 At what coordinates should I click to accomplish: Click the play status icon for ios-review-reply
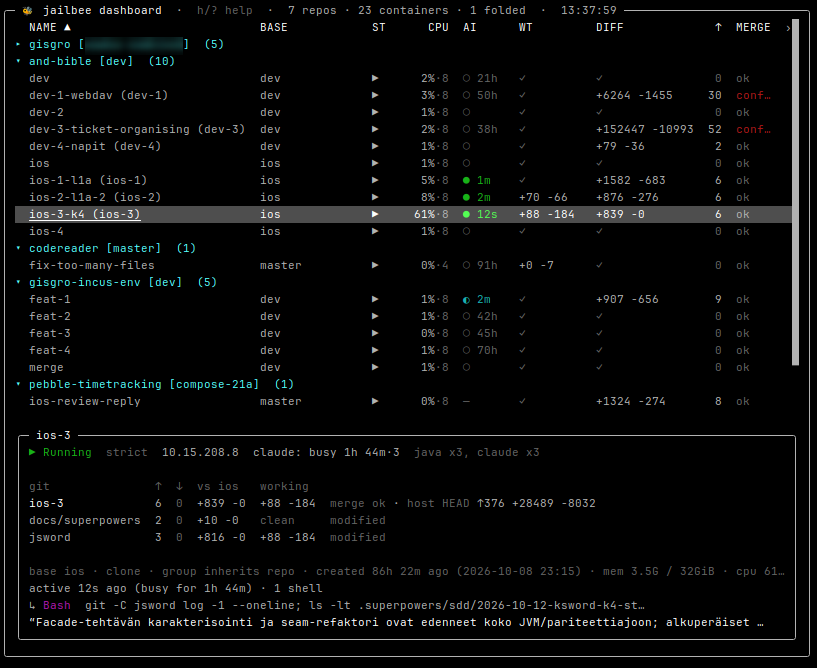(375, 401)
